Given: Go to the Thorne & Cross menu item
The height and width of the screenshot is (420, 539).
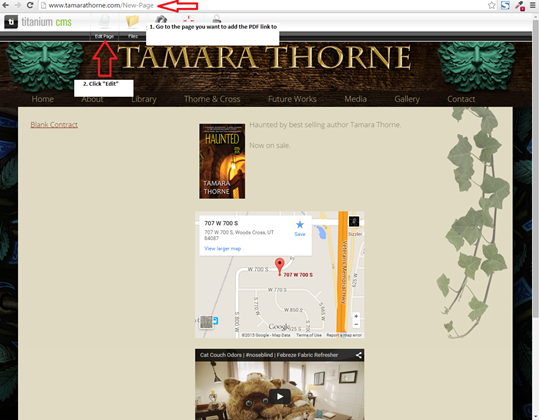Looking at the screenshot, I should [212, 99].
